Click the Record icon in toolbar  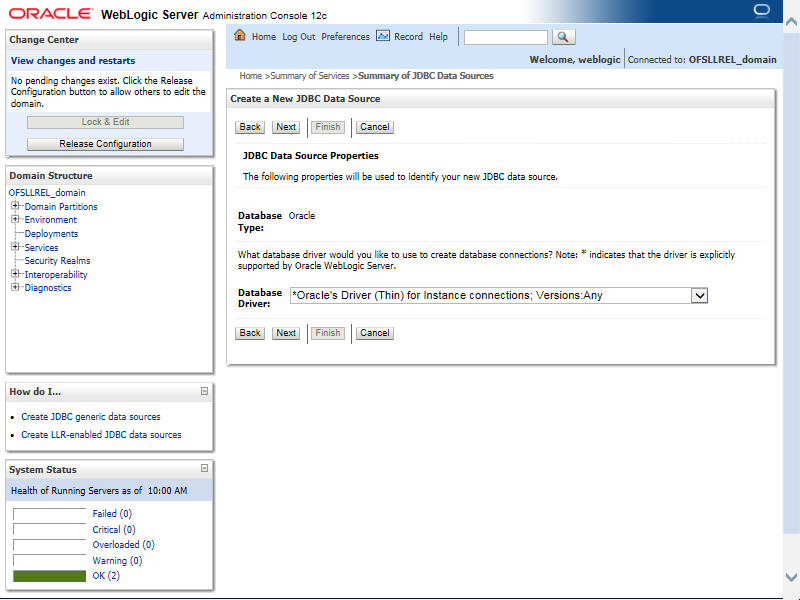(383, 36)
